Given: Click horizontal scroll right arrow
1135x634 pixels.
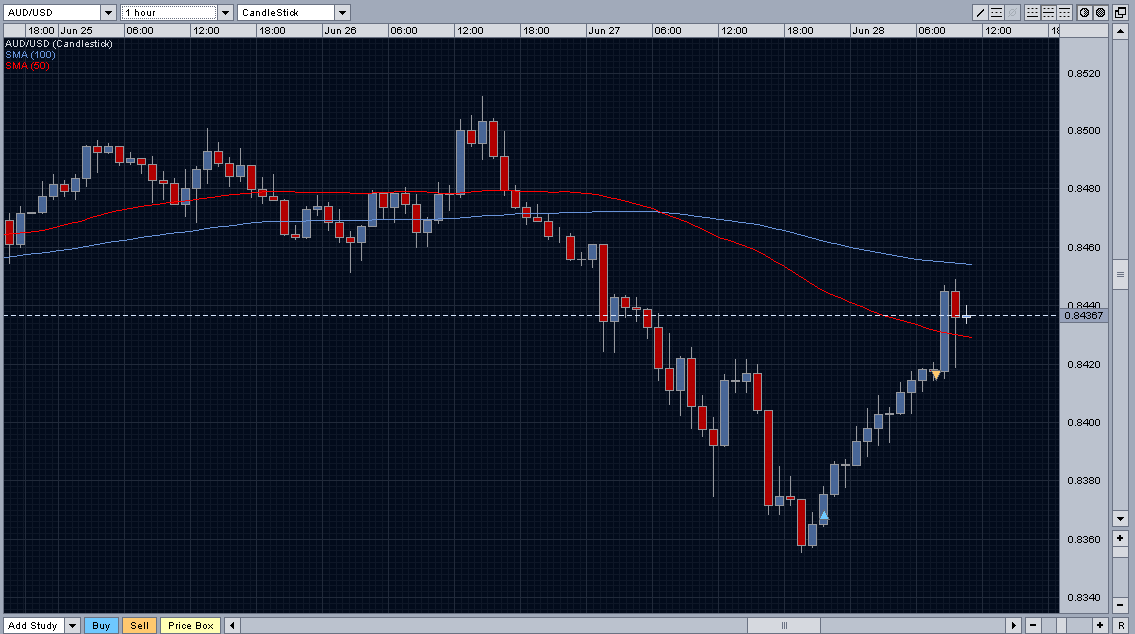Looking at the screenshot, I should tap(1013, 625).
